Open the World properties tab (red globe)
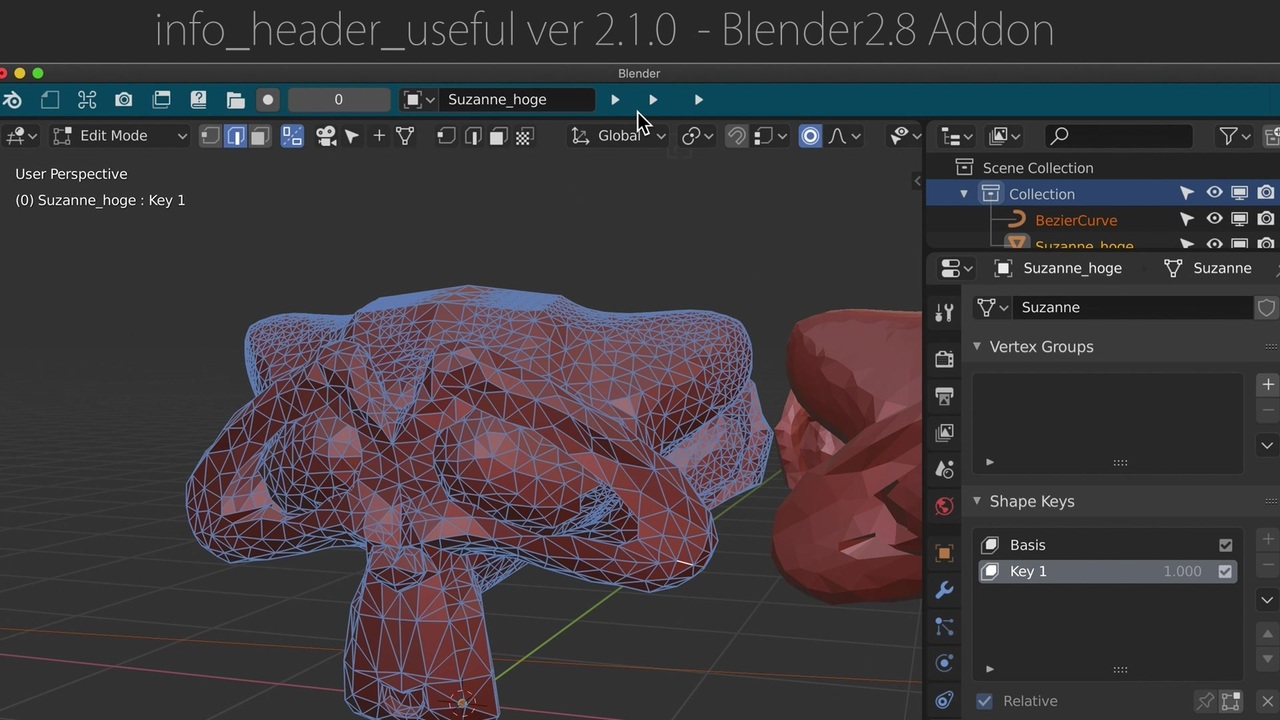 click(944, 506)
